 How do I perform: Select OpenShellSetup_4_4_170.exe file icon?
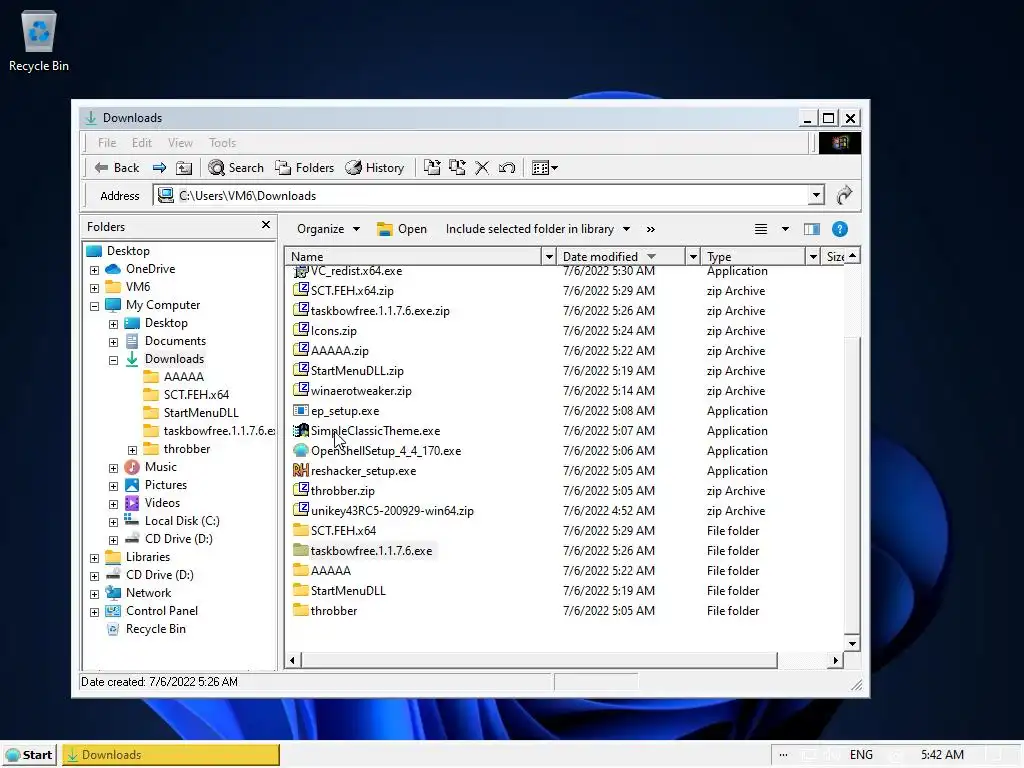pyautogui.click(x=300, y=450)
